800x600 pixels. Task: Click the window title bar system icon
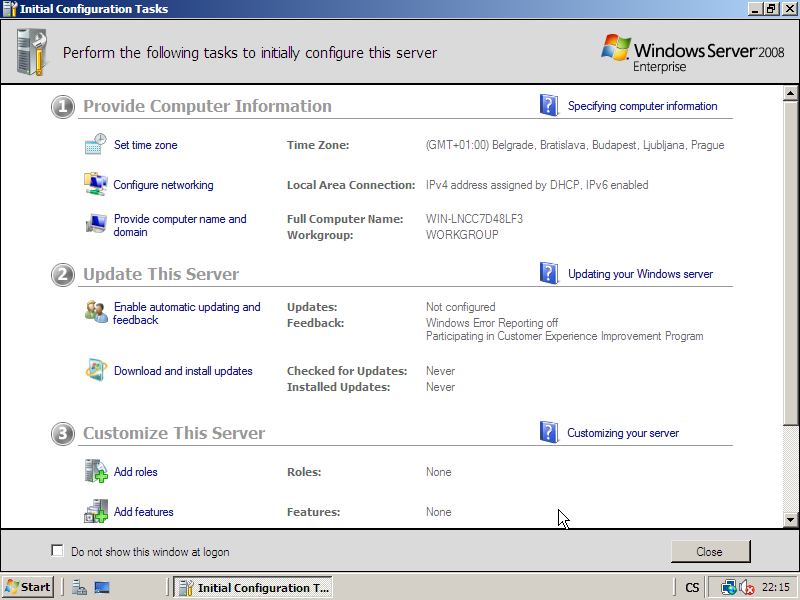pyautogui.click(x=10, y=9)
